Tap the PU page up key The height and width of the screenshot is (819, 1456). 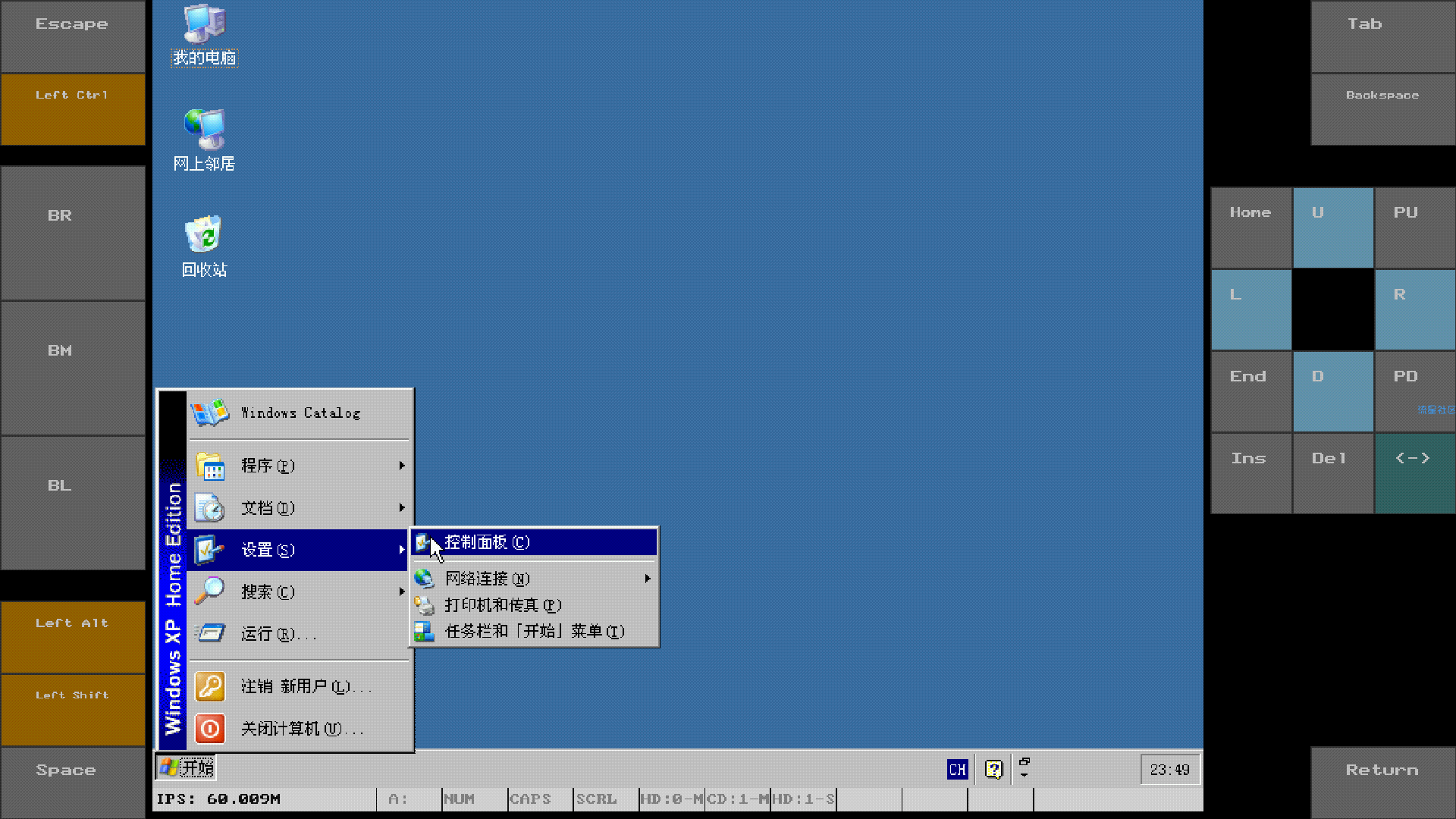tap(1415, 227)
